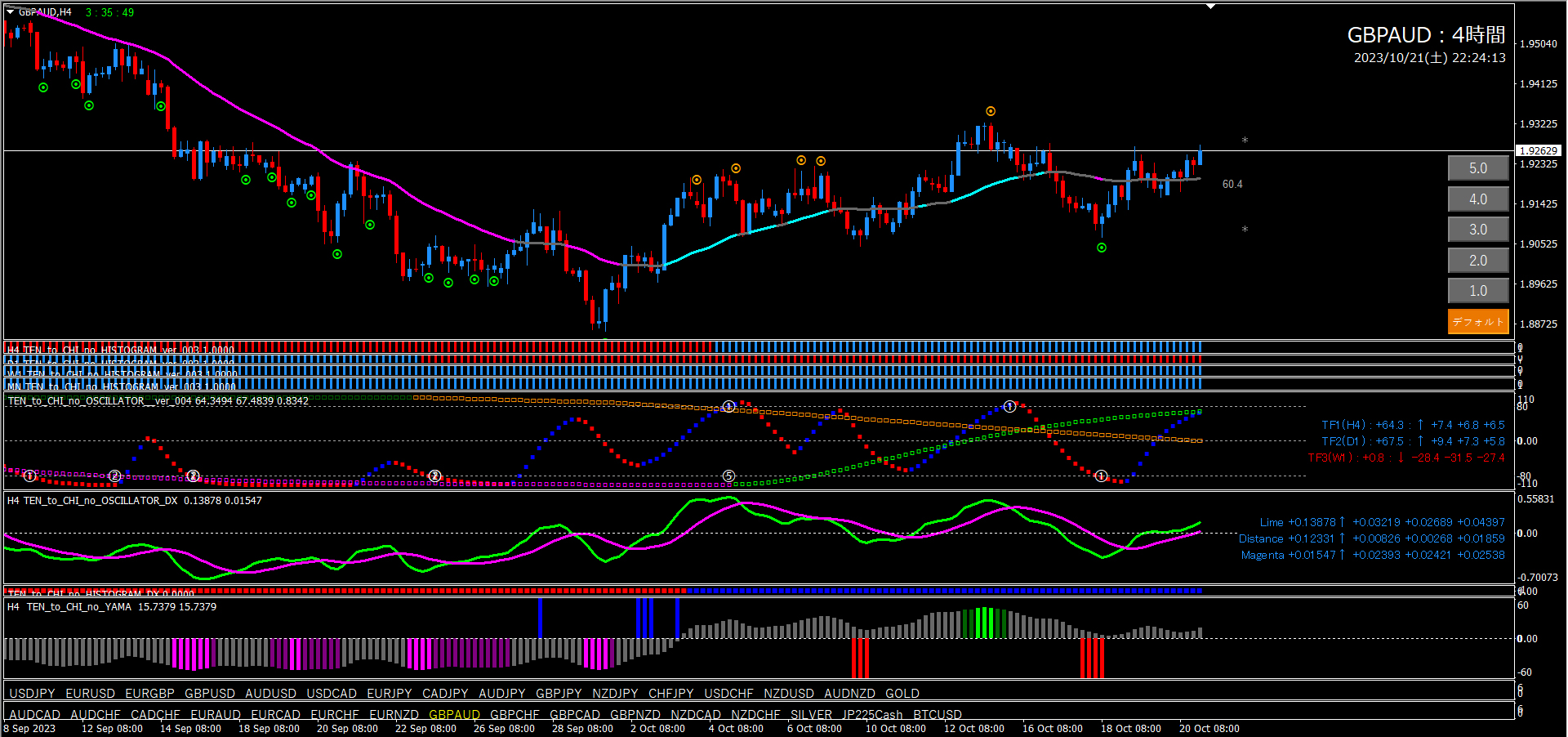Click the red TF3(W1) readout line

pos(1406,458)
